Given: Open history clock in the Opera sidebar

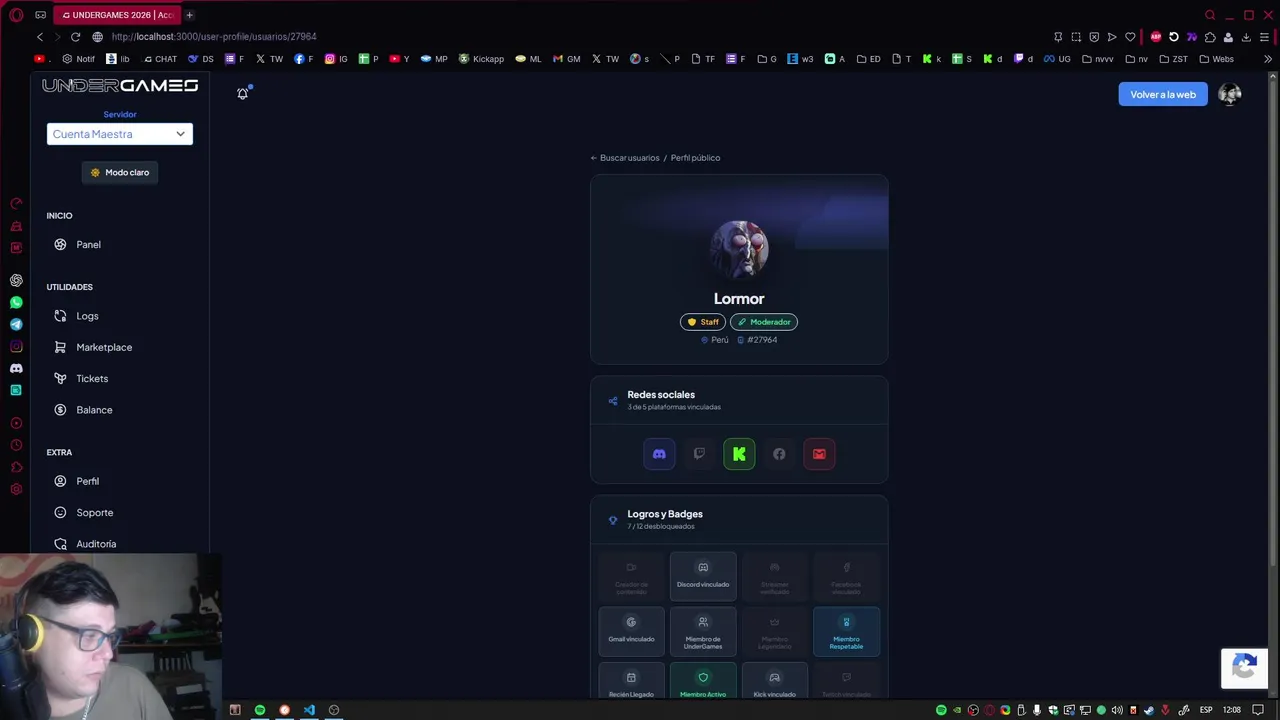Looking at the screenshot, I should 16,445.
